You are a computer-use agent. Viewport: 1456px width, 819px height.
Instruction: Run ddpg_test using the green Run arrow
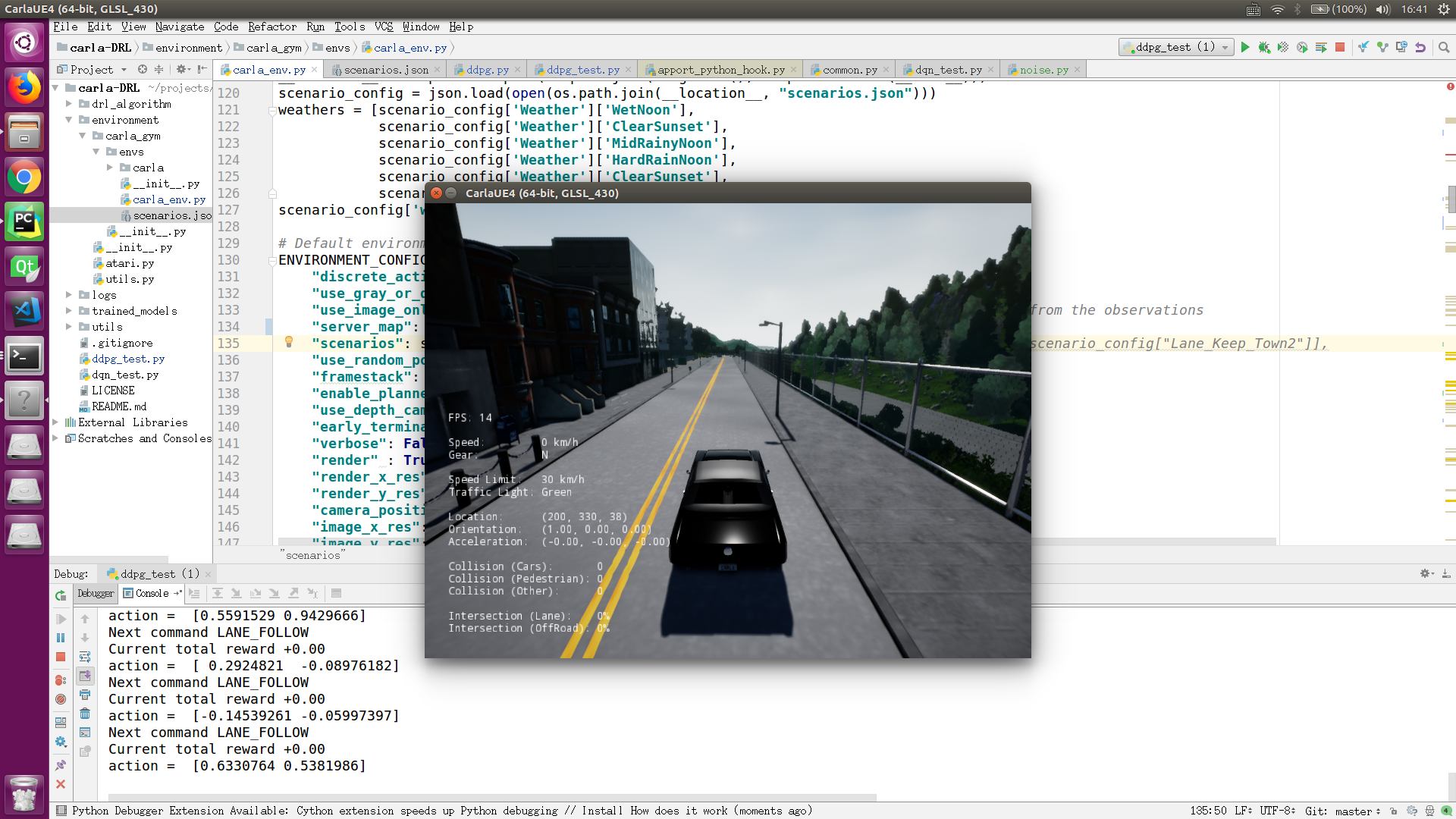click(x=1246, y=46)
